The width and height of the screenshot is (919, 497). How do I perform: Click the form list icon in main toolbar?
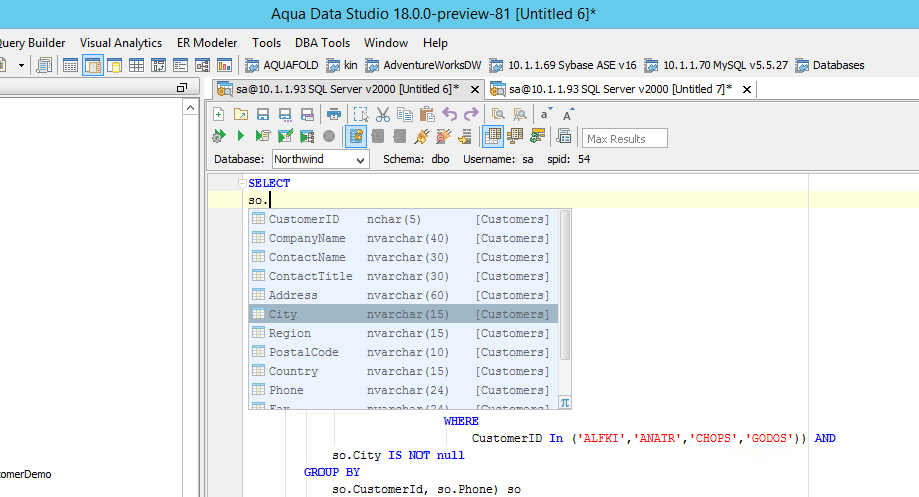coord(181,65)
